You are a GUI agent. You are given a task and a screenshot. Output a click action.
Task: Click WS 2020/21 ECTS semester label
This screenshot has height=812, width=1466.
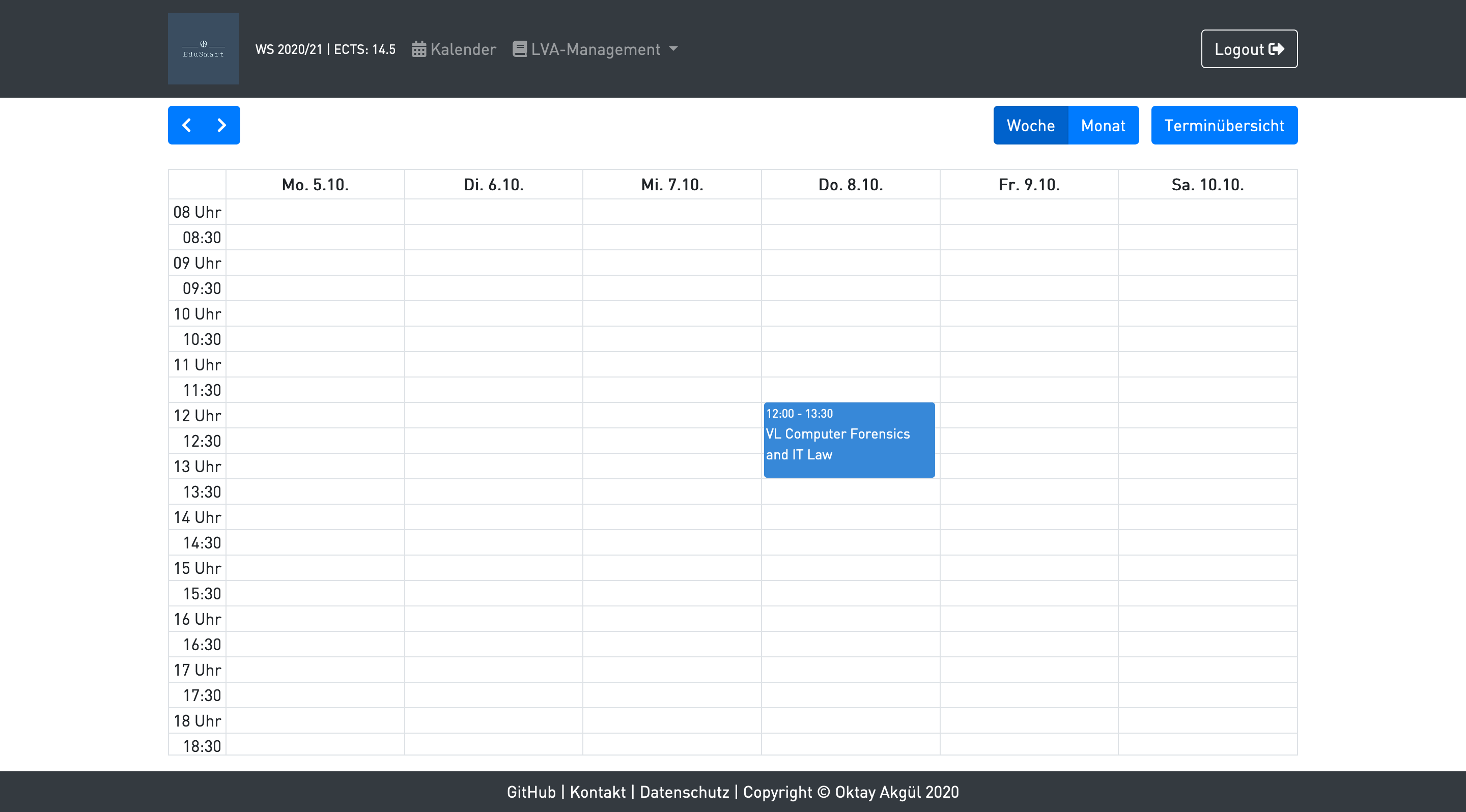[325, 49]
